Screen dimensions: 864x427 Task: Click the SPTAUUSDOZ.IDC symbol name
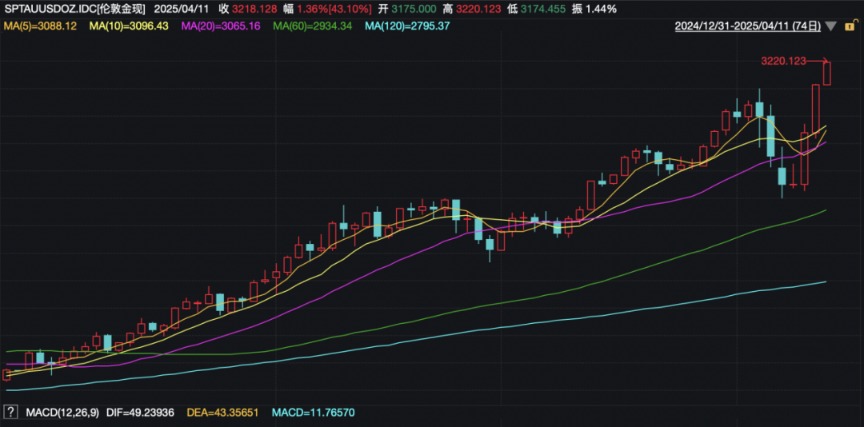(50, 9)
